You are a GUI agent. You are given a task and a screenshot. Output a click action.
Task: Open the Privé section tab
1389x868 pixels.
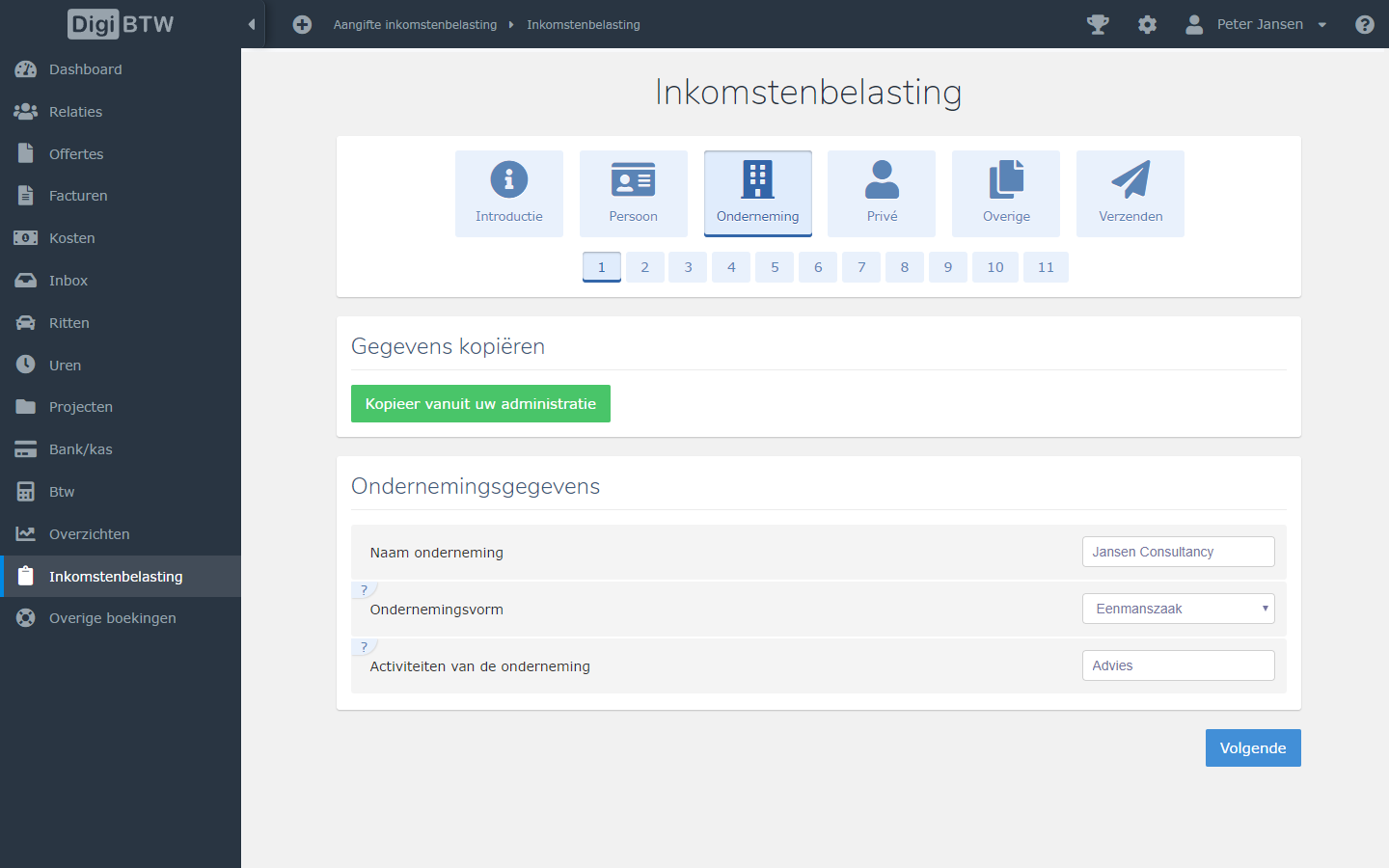click(881, 193)
